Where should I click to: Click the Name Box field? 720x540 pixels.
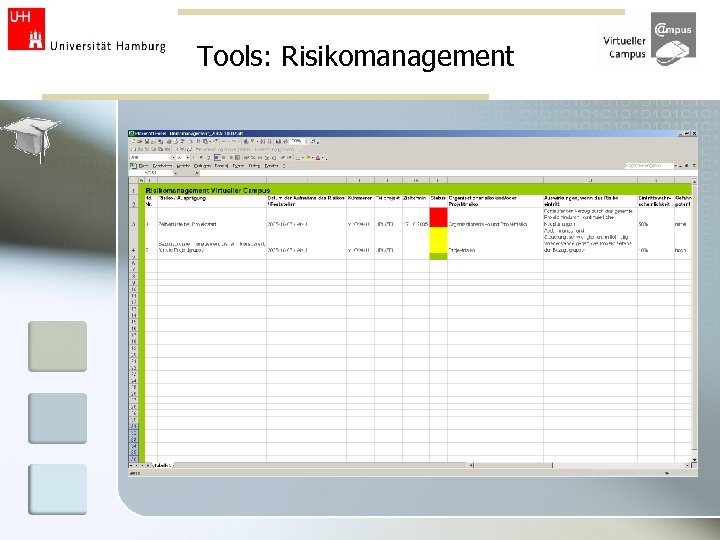point(151,173)
